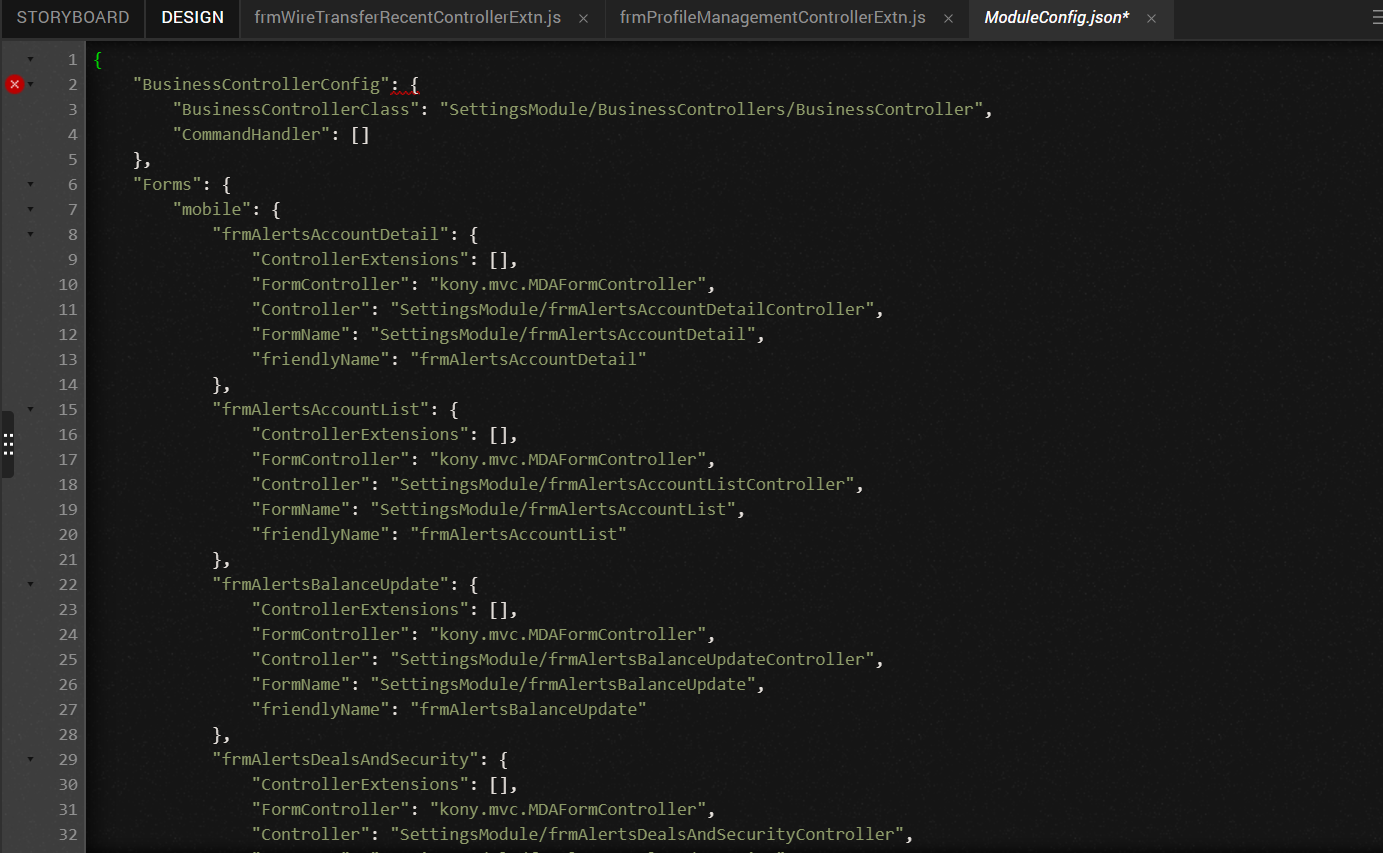Switch to the DESIGN view
This screenshot has height=853, width=1383.
[x=192, y=18]
